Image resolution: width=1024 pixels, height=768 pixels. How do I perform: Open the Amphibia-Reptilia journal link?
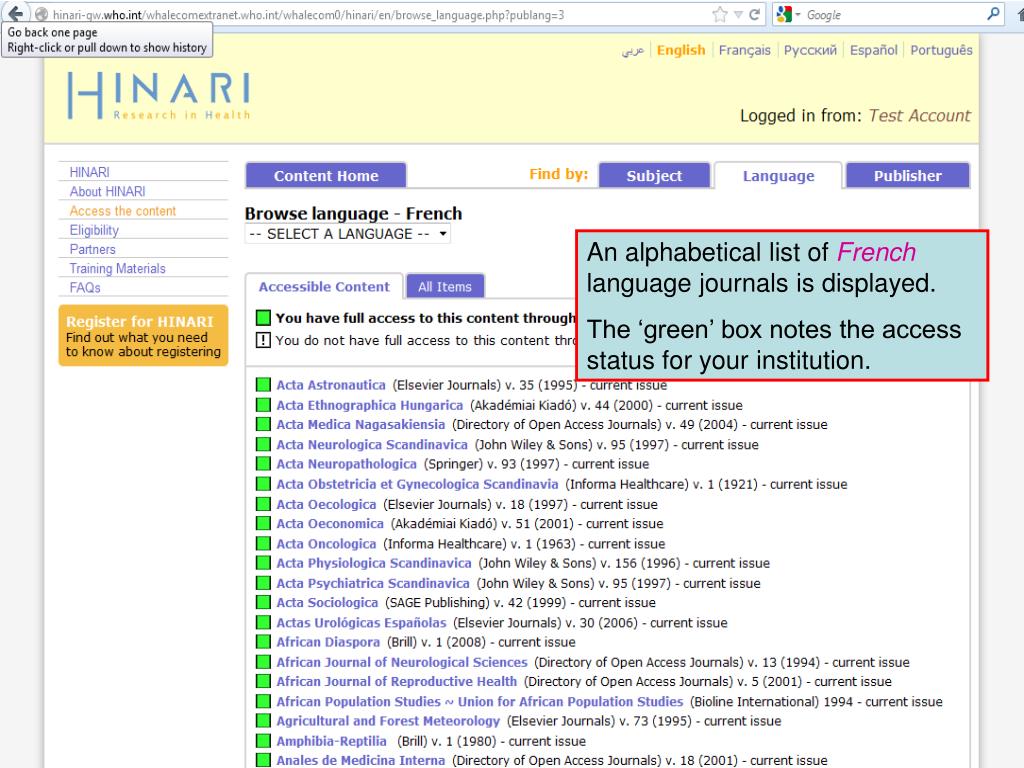[331, 742]
